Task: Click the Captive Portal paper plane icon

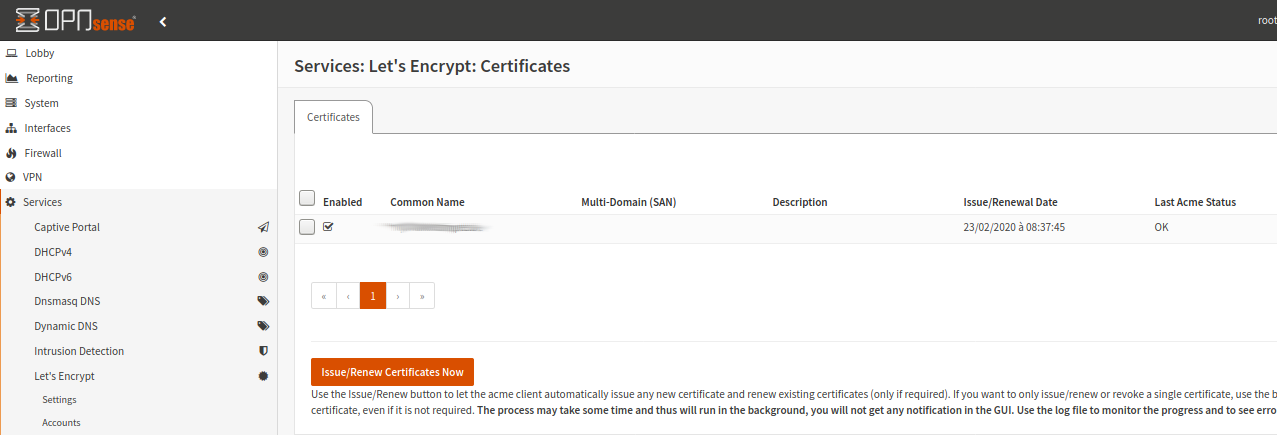Action: (263, 228)
